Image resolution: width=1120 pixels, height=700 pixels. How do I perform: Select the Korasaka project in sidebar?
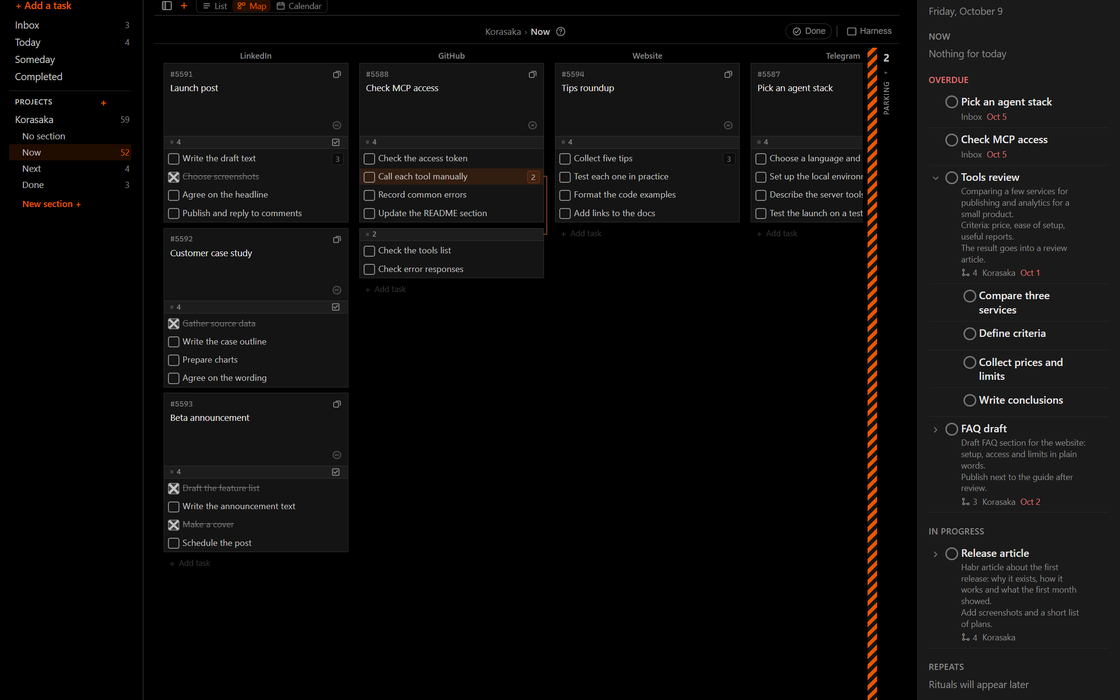tap(71, 119)
